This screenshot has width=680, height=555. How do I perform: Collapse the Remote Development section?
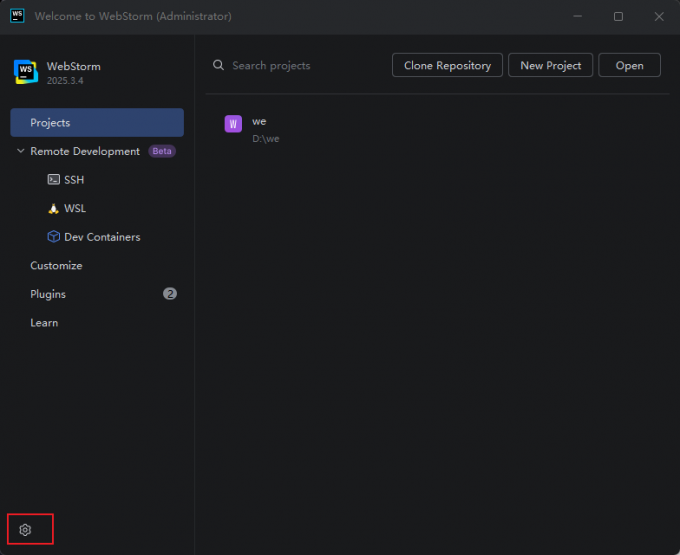pyautogui.click(x=20, y=151)
